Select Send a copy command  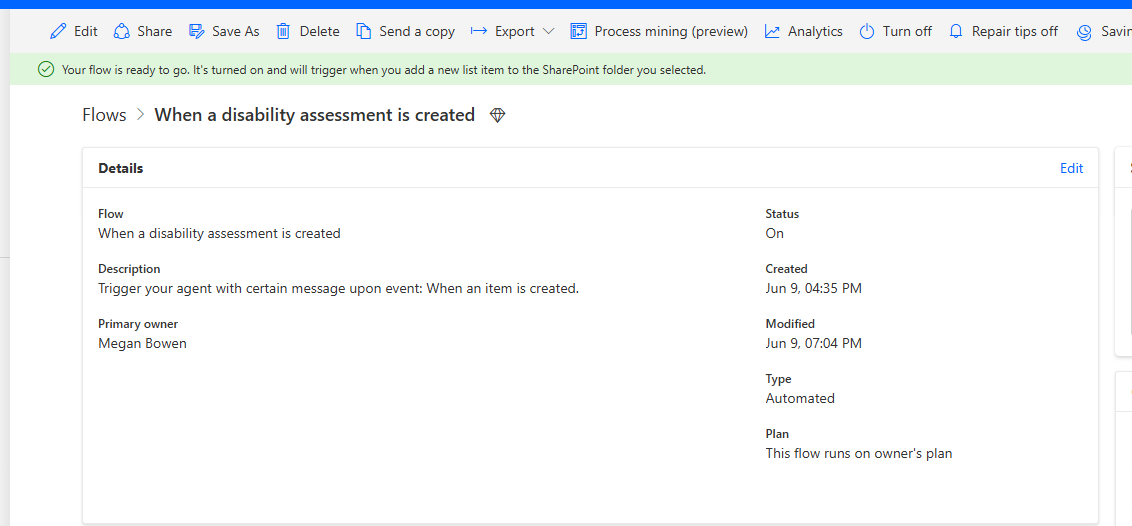[416, 31]
